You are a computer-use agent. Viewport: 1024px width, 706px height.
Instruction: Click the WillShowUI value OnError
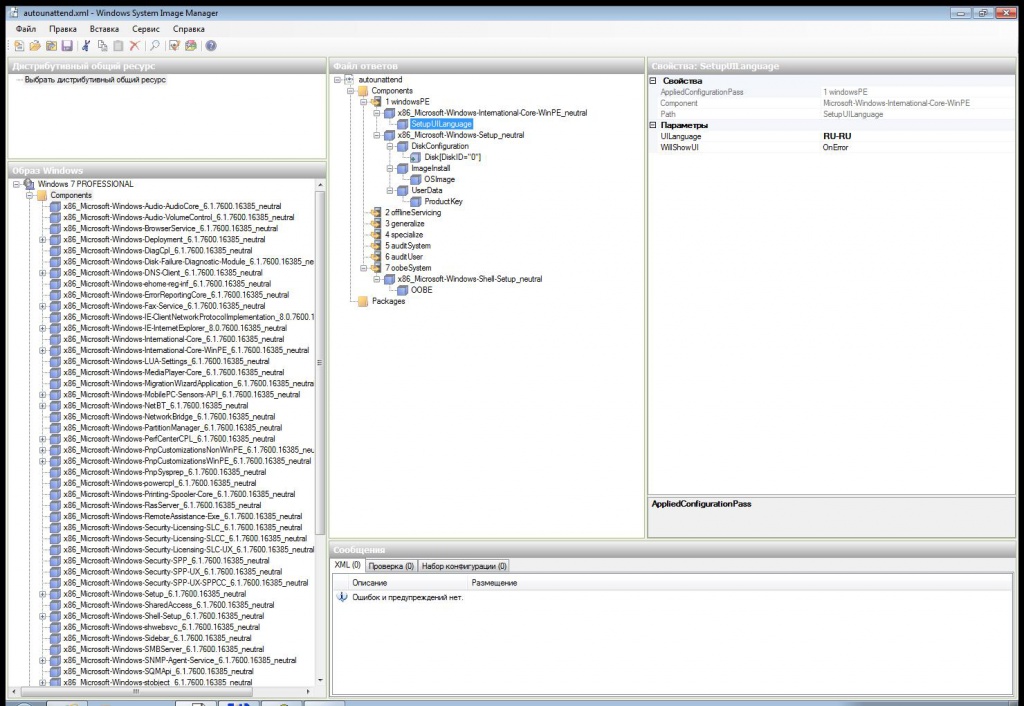pyautogui.click(x=918, y=148)
